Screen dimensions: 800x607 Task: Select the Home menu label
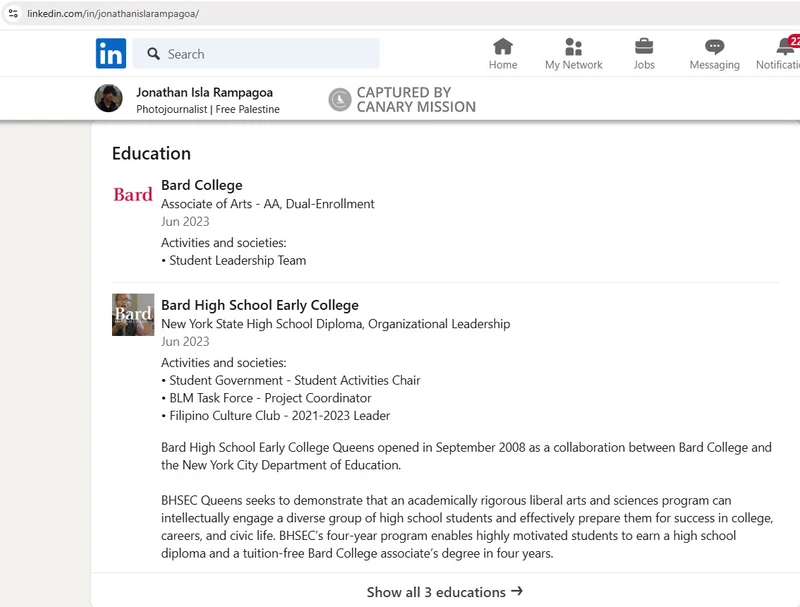click(503, 65)
